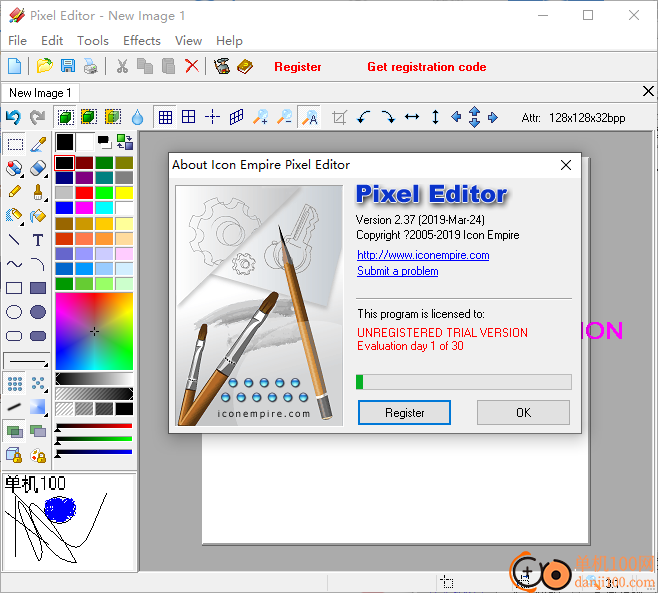Adjust the green channel slider

tap(94, 440)
